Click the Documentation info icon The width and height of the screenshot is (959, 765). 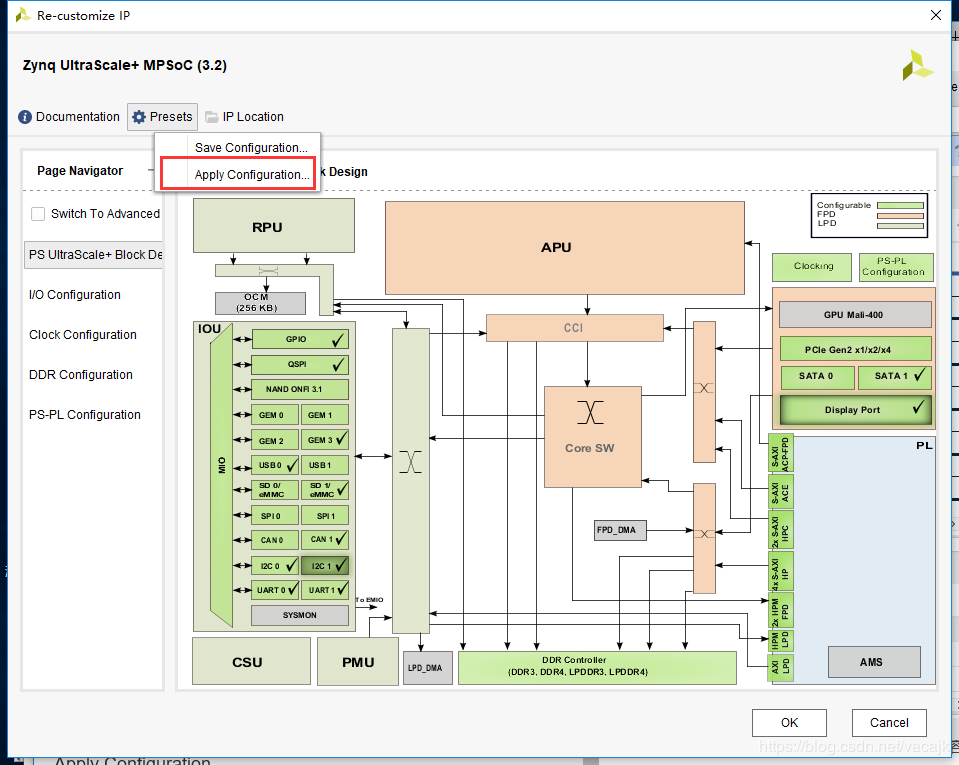coord(25,117)
